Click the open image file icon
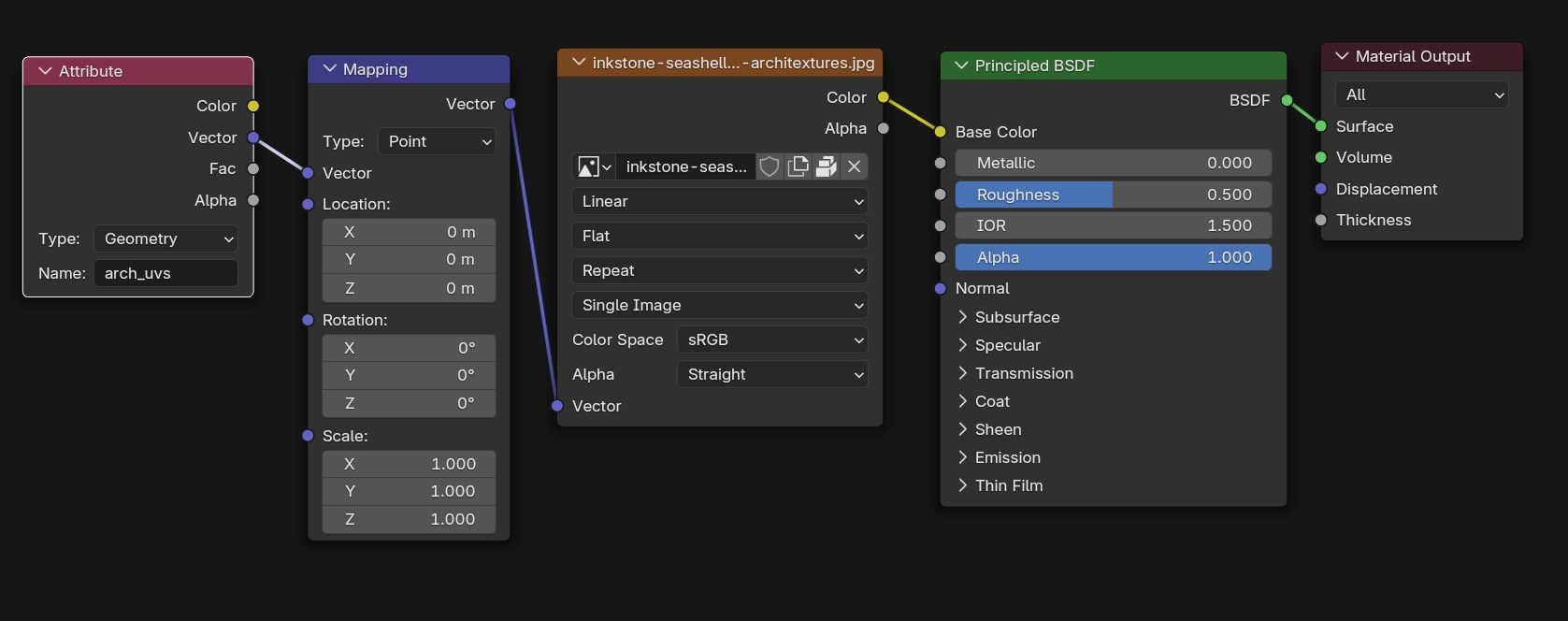 [826, 166]
